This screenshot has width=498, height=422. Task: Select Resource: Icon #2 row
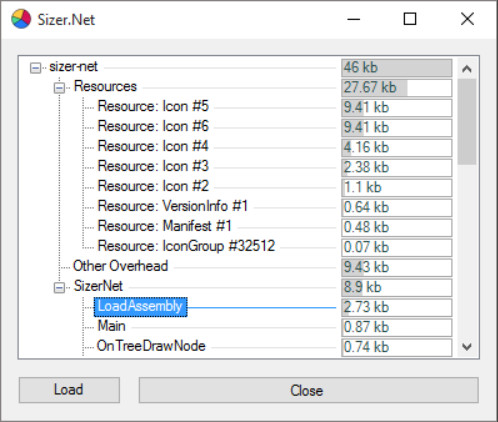pyautogui.click(x=153, y=186)
